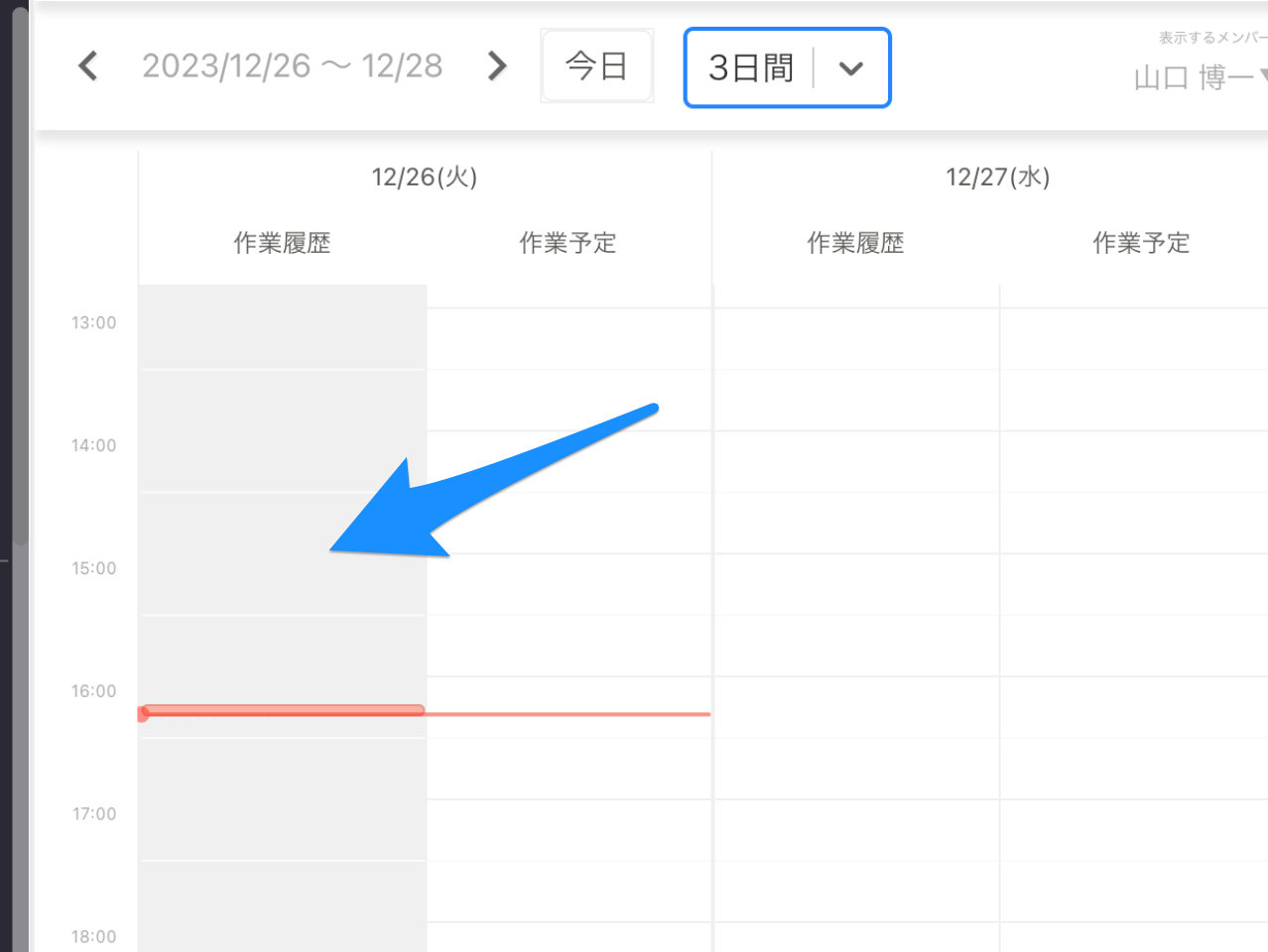This screenshot has width=1268, height=952.
Task: Click the 2023/12/26 ~ 12/28 date label
Action: coord(292,66)
